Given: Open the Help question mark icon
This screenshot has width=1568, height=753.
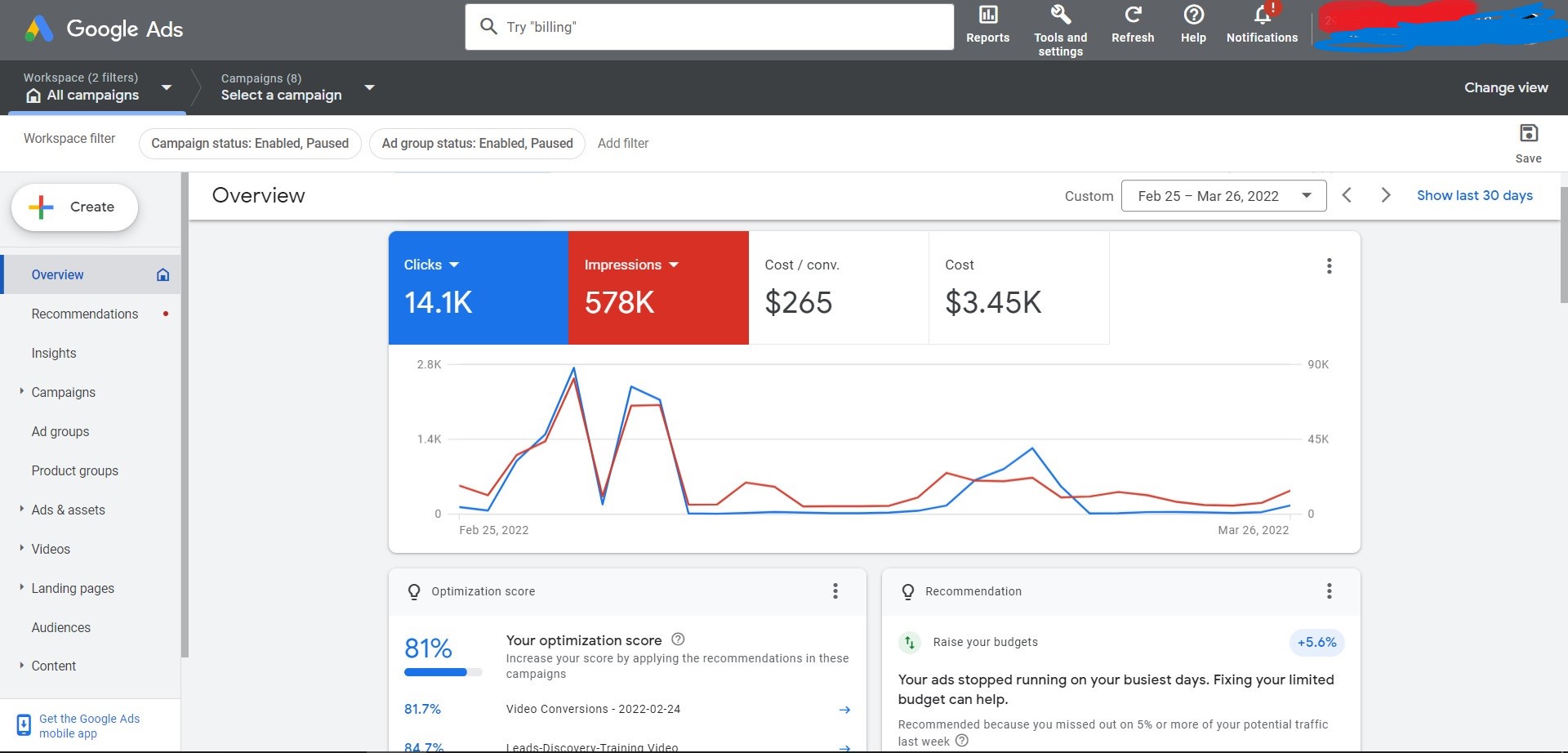Looking at the screenshot, I should [x=1193, y=16].
